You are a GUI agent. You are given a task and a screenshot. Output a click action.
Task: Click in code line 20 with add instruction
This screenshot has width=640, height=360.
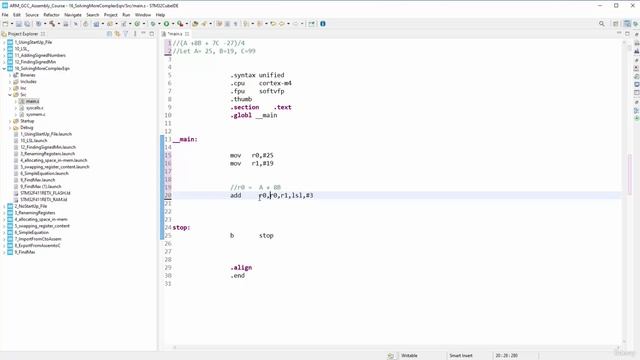(x=272, y=196)
